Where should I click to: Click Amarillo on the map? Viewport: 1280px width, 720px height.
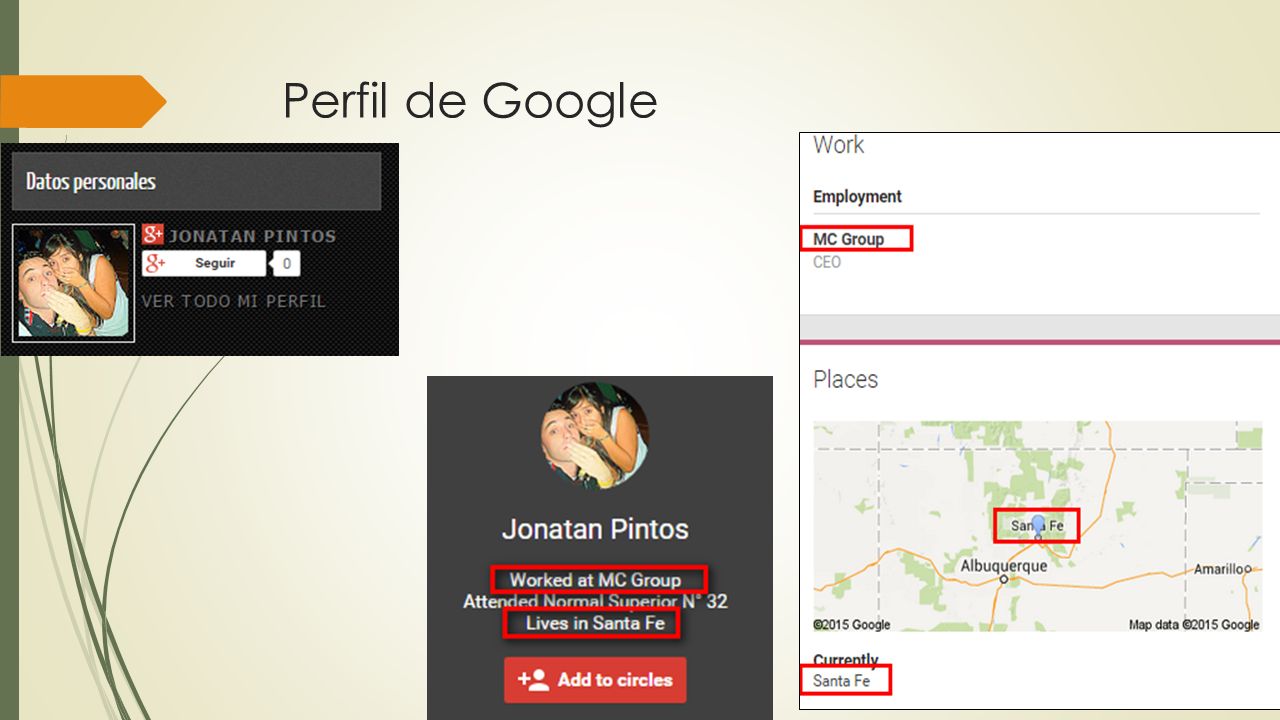(1222, 568)
